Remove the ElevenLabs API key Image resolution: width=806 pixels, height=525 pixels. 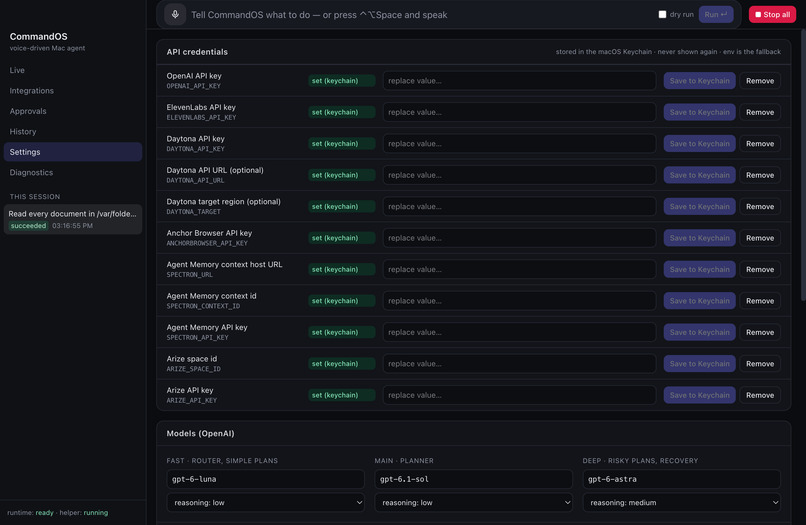click(760, 112)
